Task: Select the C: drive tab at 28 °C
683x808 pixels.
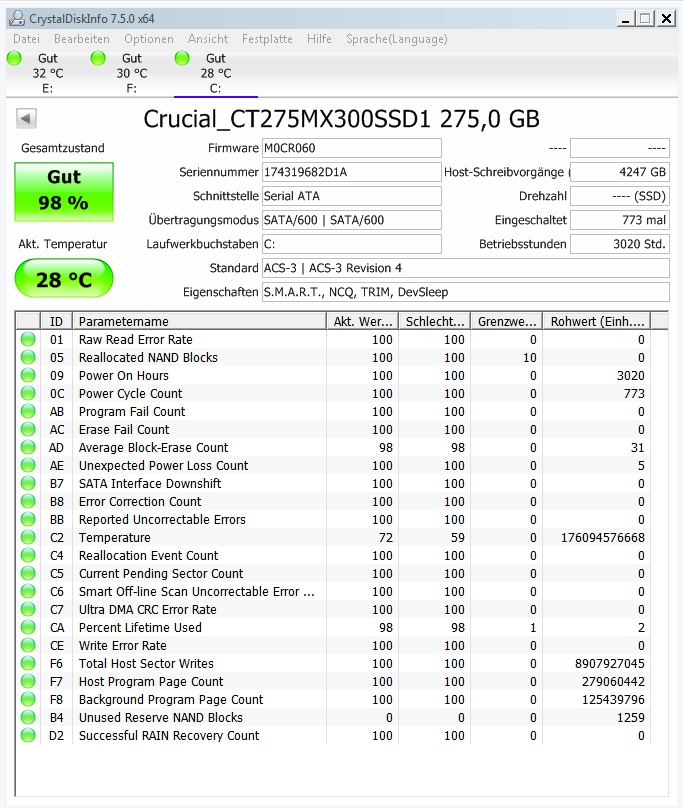Action: click(x=216, y=73)
